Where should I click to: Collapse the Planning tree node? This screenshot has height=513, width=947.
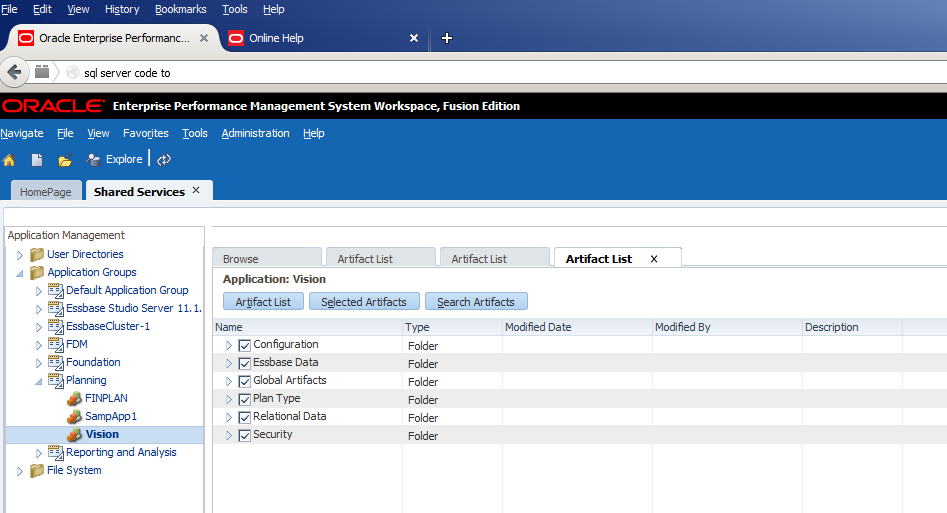pos(39,381)
